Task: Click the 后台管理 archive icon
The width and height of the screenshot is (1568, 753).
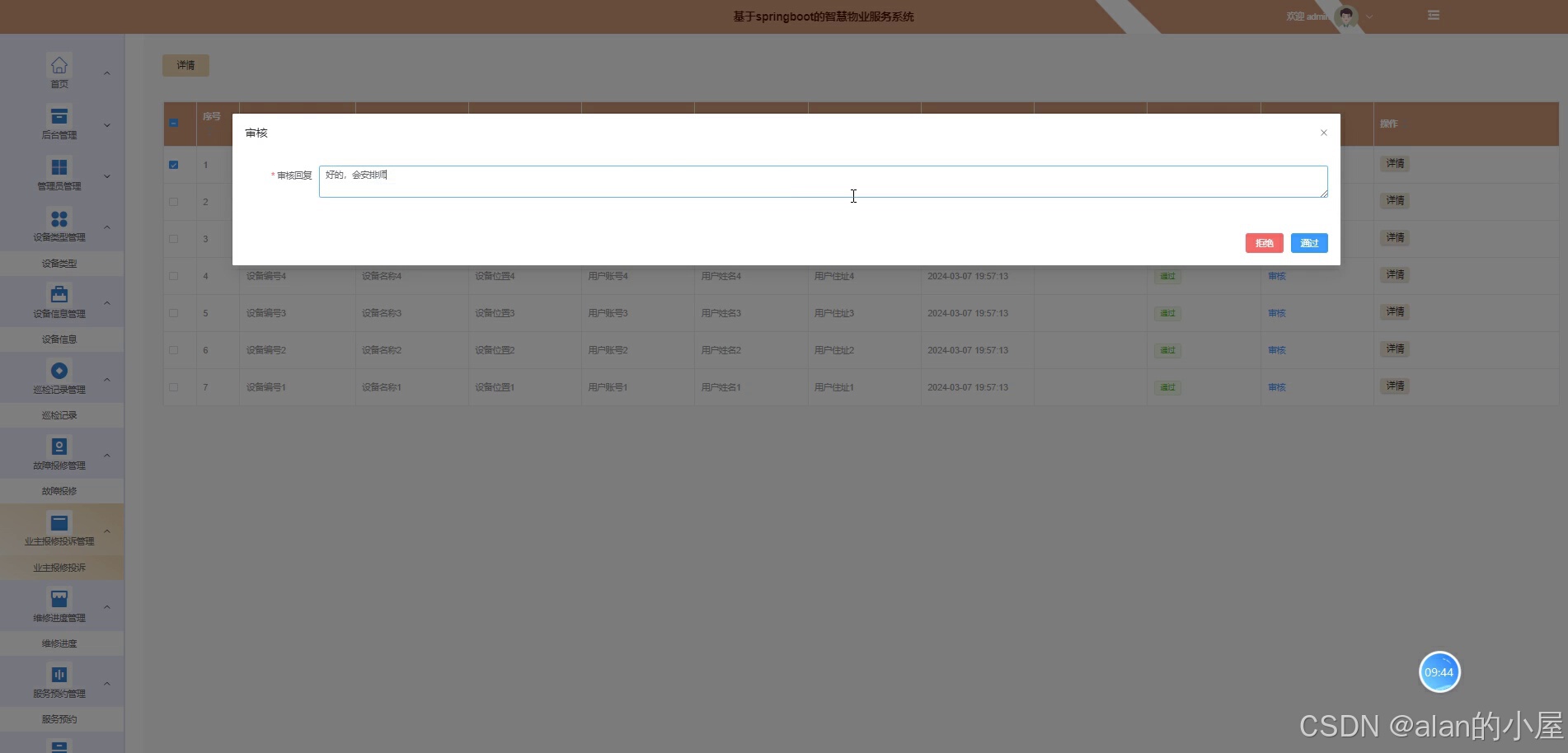Action: [59, 116]
